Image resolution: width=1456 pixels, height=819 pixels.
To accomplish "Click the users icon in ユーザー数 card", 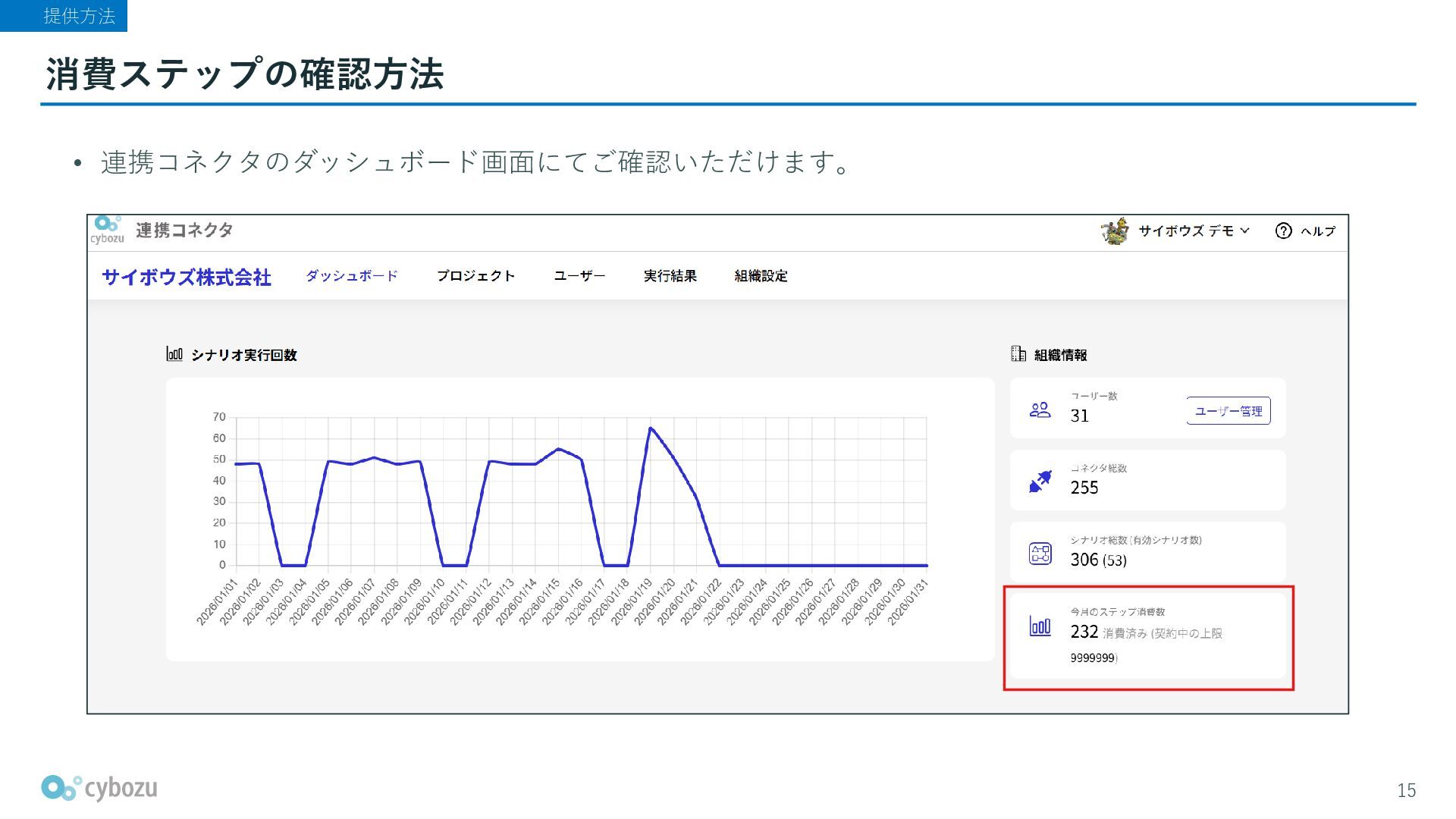I will pos(1040,410).
